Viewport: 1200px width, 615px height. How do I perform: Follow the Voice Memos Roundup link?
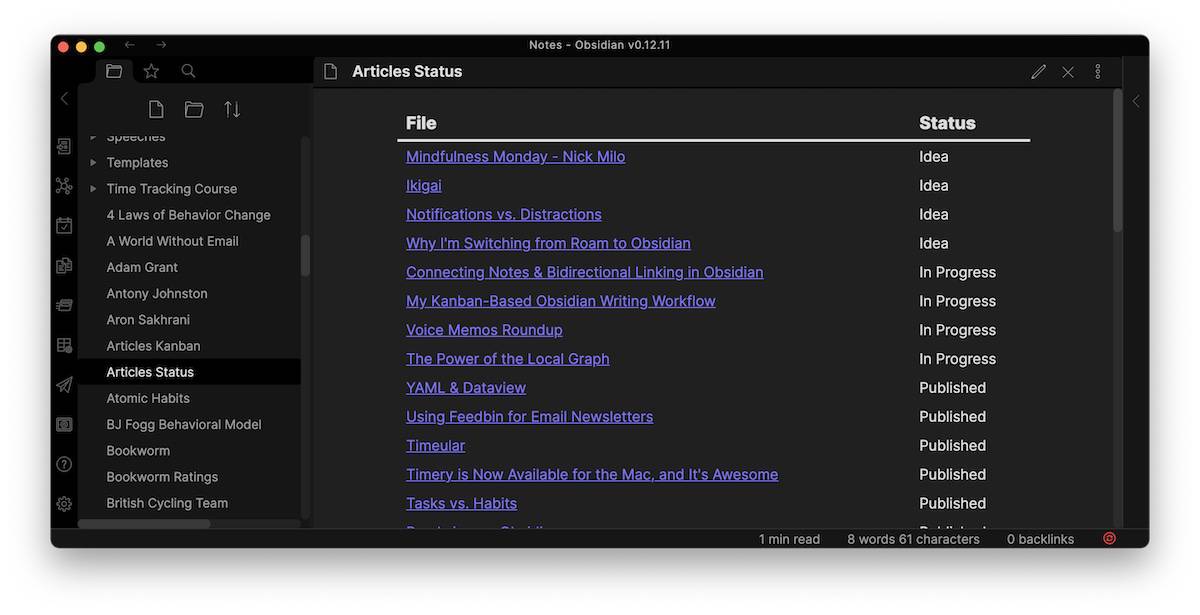[484, 330]
